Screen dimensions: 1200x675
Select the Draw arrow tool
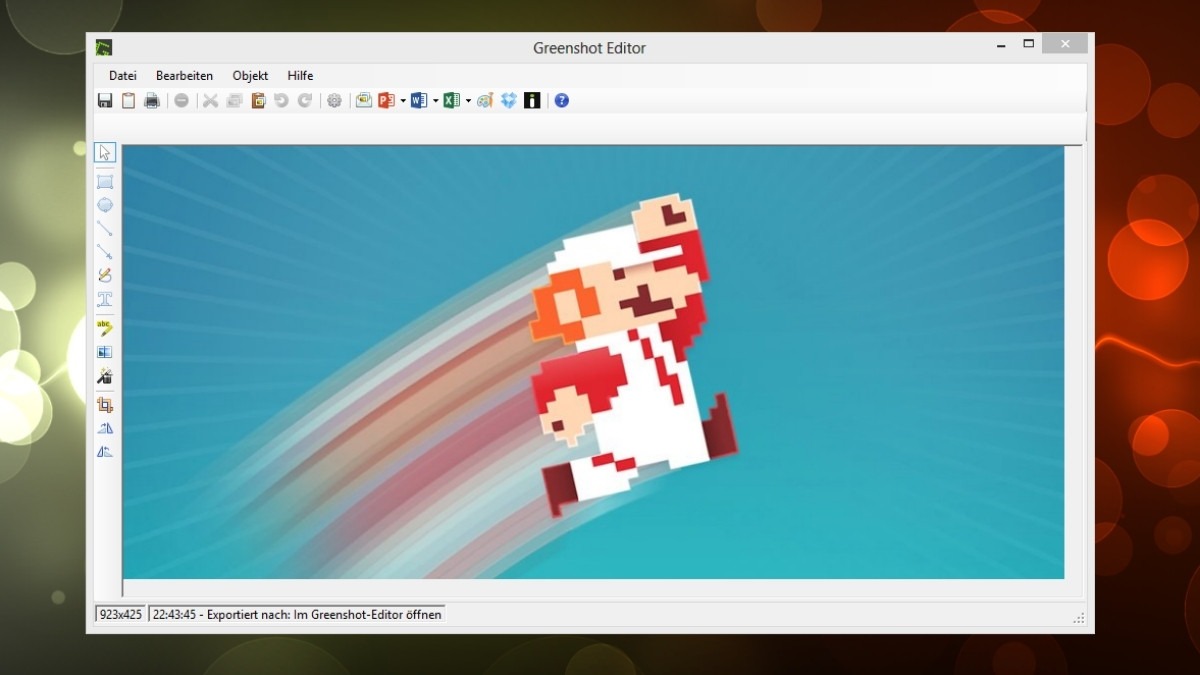pos(105,252)
